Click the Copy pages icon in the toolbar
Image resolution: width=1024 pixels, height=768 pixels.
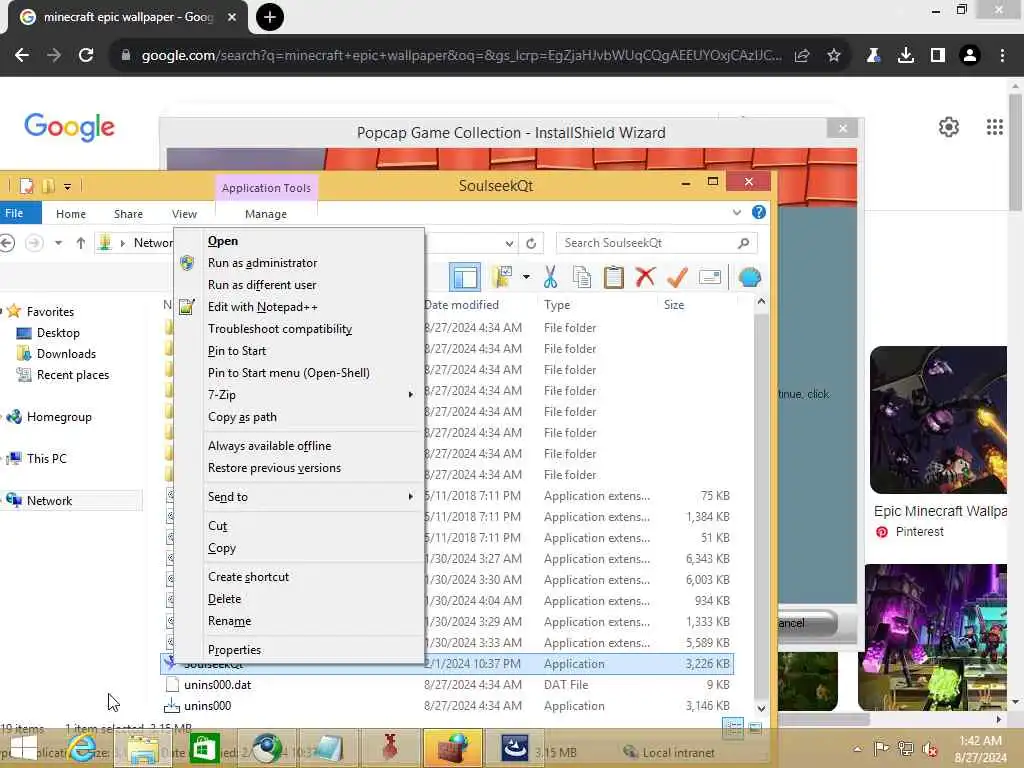pos(581,278)
